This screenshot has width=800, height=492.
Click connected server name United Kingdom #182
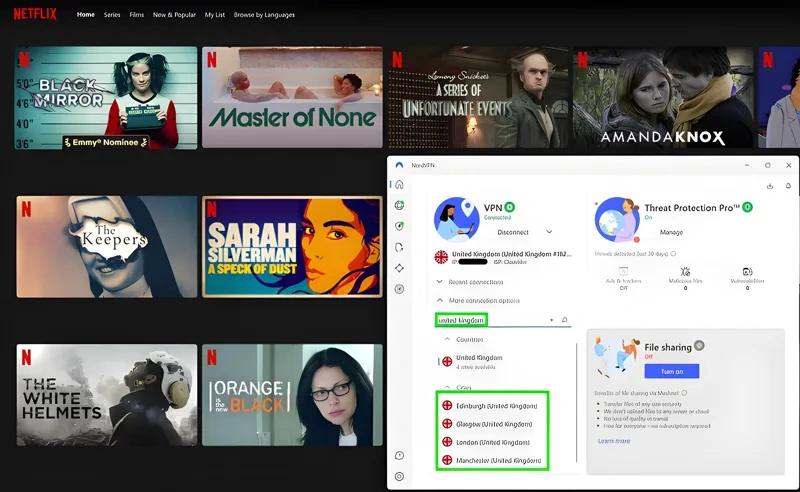point(511,254)
